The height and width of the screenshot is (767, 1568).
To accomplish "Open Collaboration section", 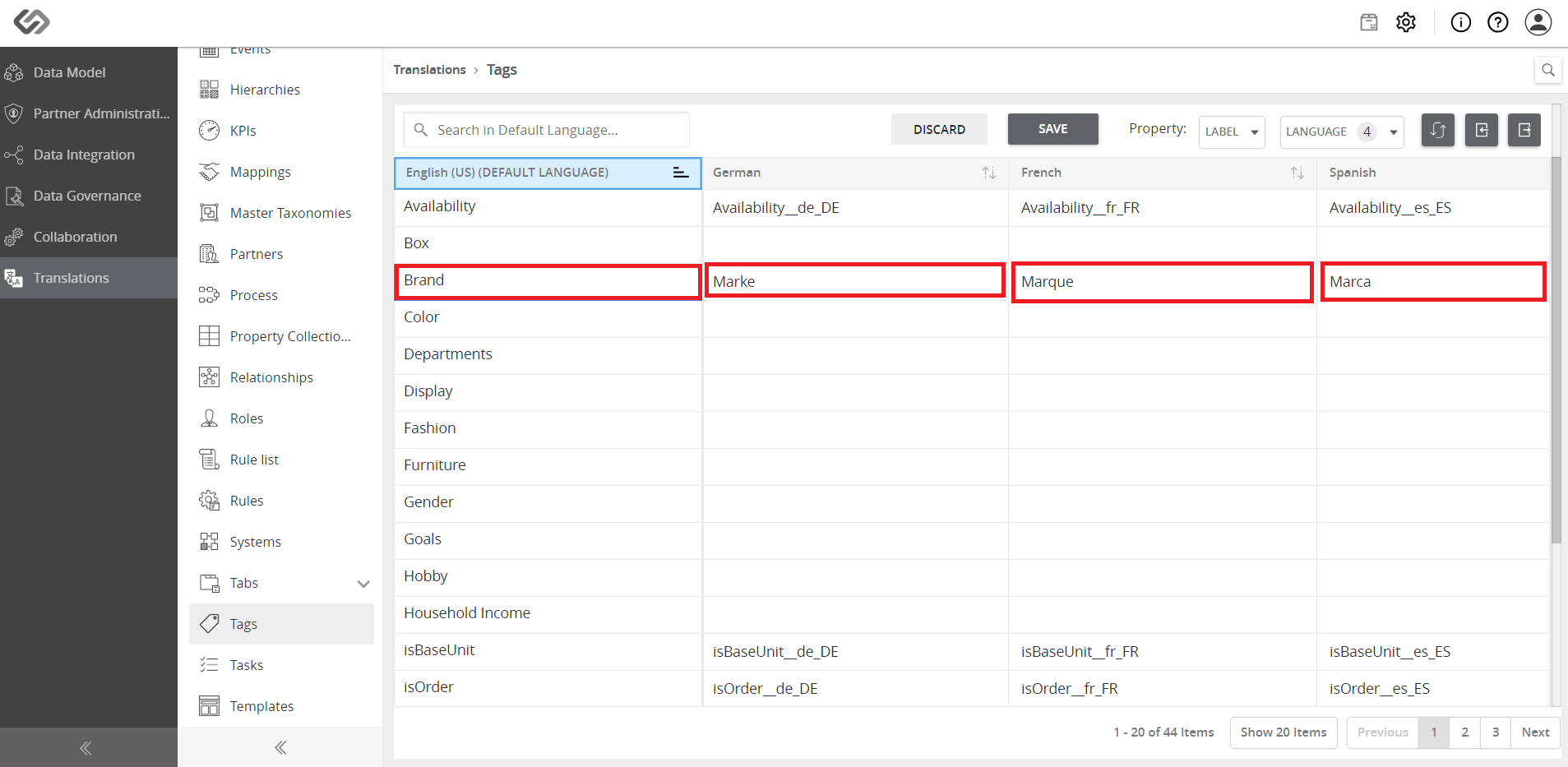I will point(89,237).
